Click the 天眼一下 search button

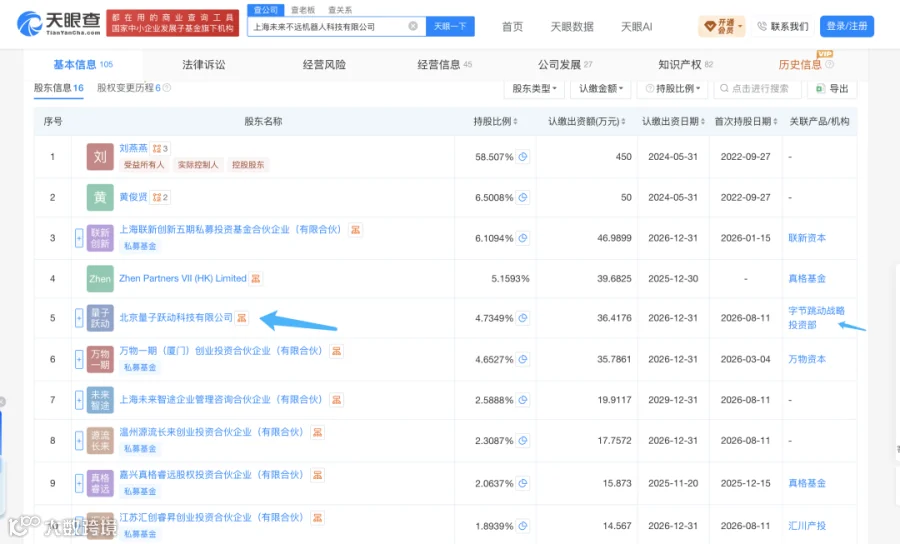pyautogui.click(x=450, y=26)
